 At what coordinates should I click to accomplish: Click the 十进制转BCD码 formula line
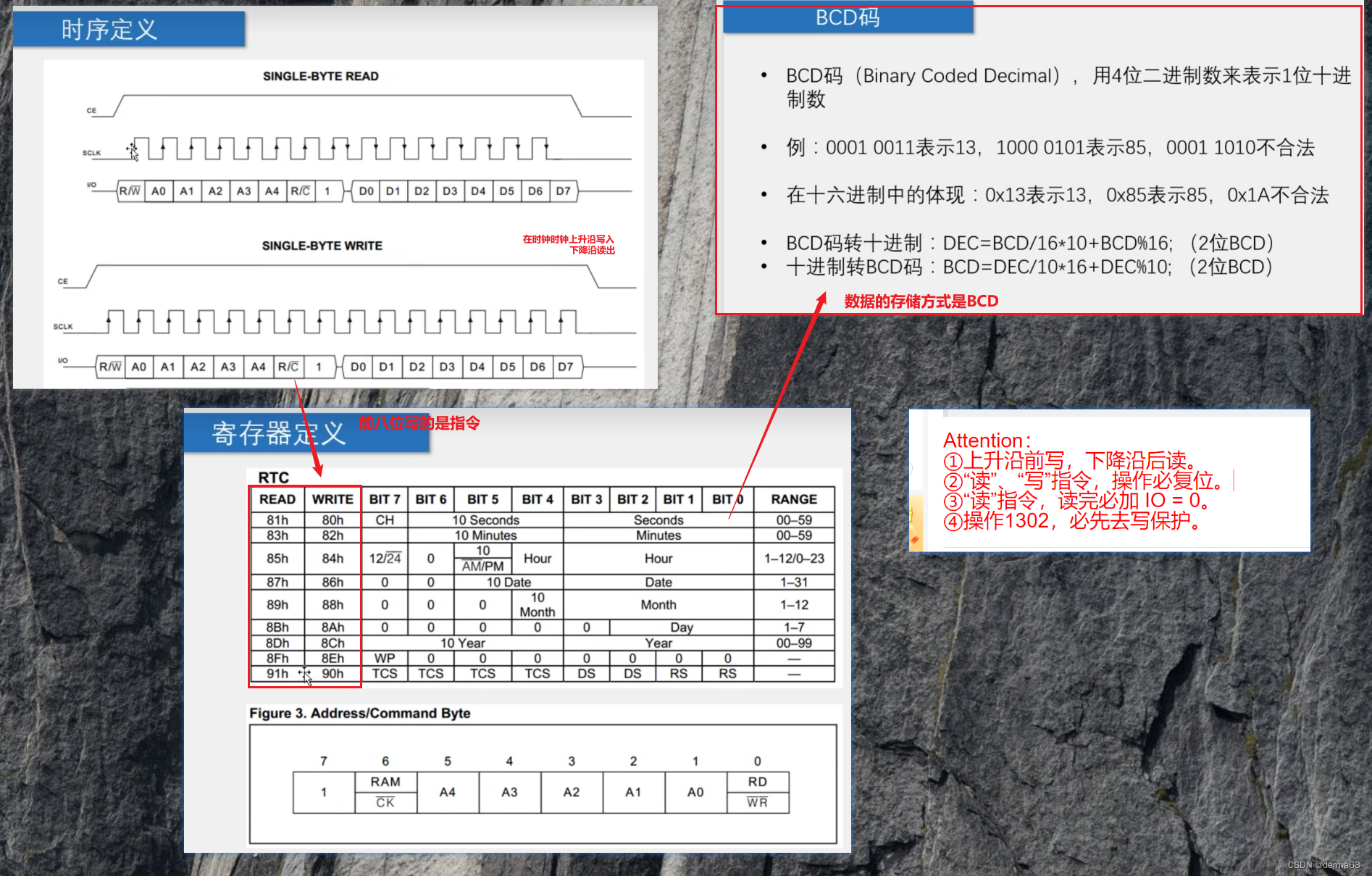(x=1029, y=267)
